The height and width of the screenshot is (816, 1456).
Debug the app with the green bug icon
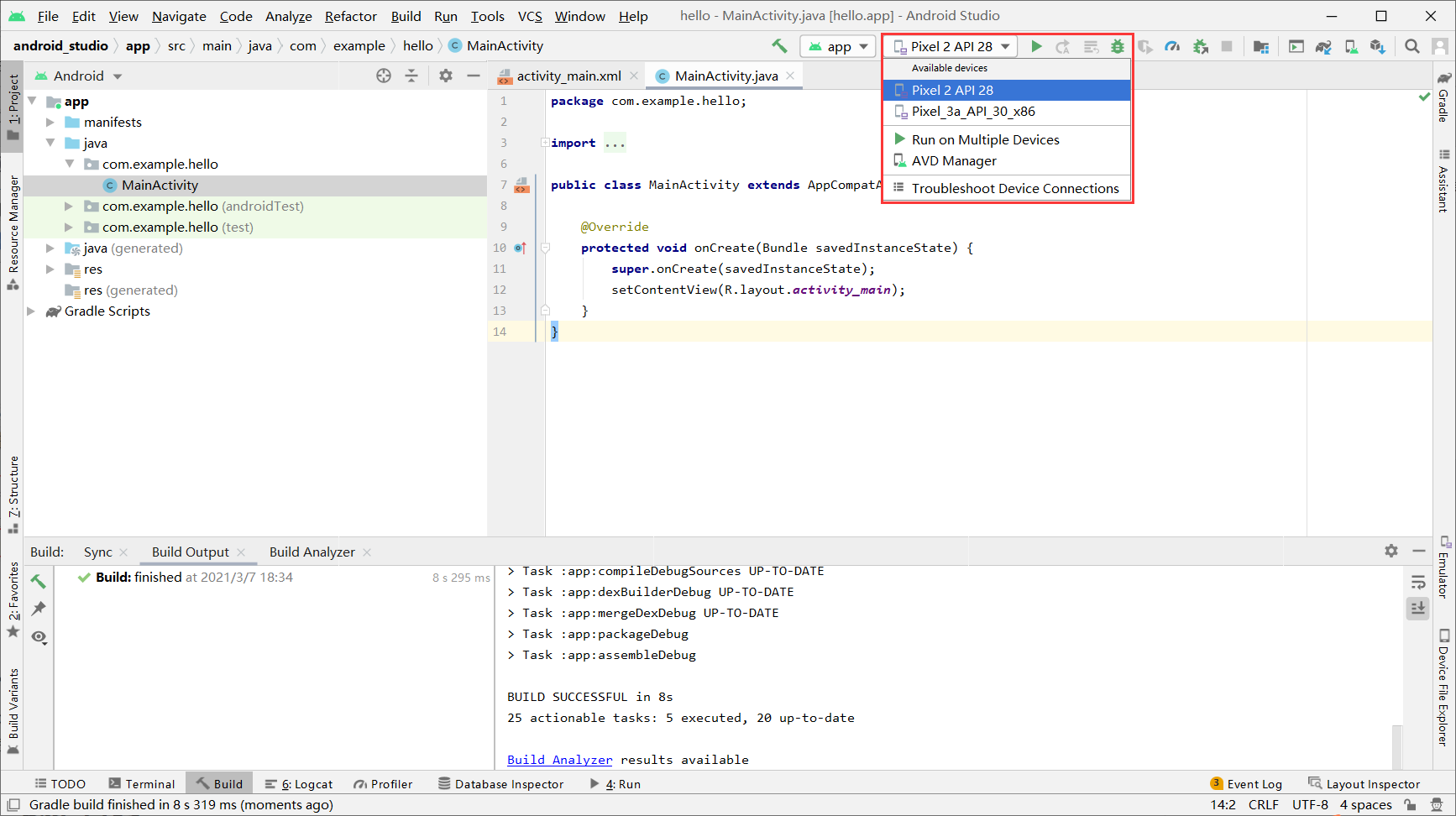[1118, 46]
